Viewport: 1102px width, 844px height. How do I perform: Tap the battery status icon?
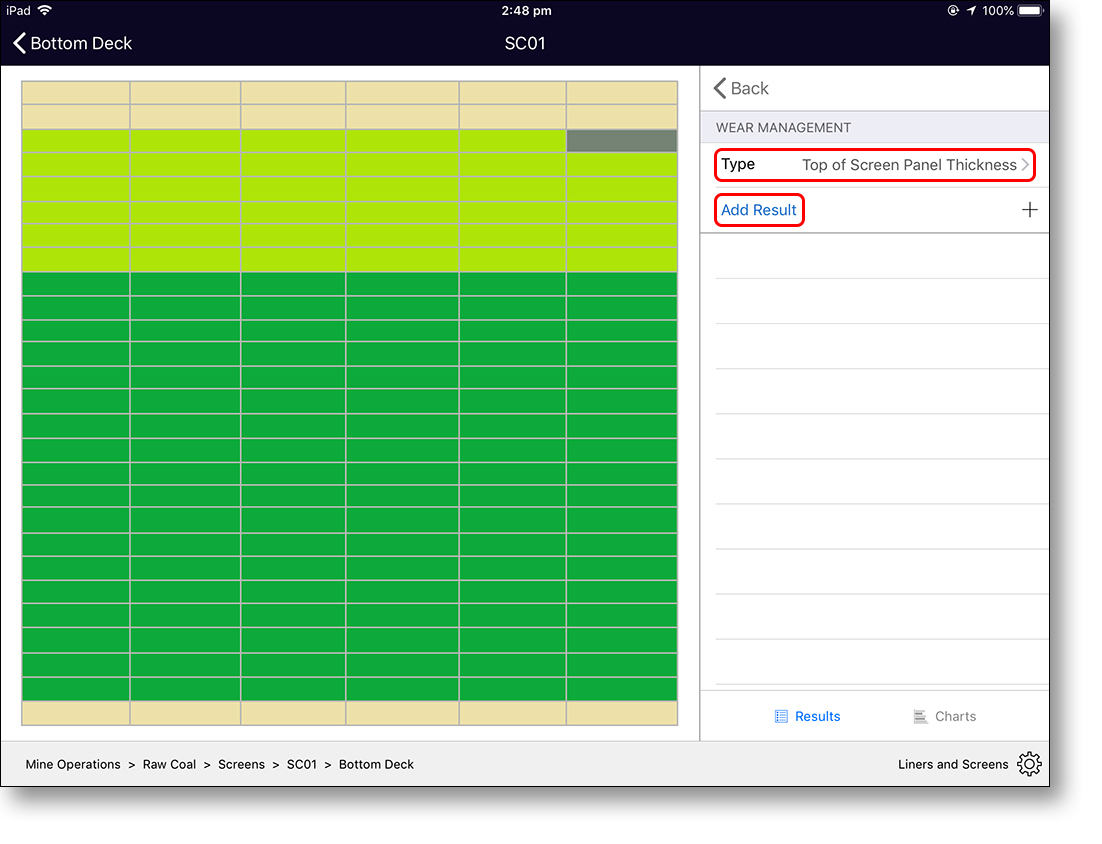pyautogui.click(x=1030, y=11)
